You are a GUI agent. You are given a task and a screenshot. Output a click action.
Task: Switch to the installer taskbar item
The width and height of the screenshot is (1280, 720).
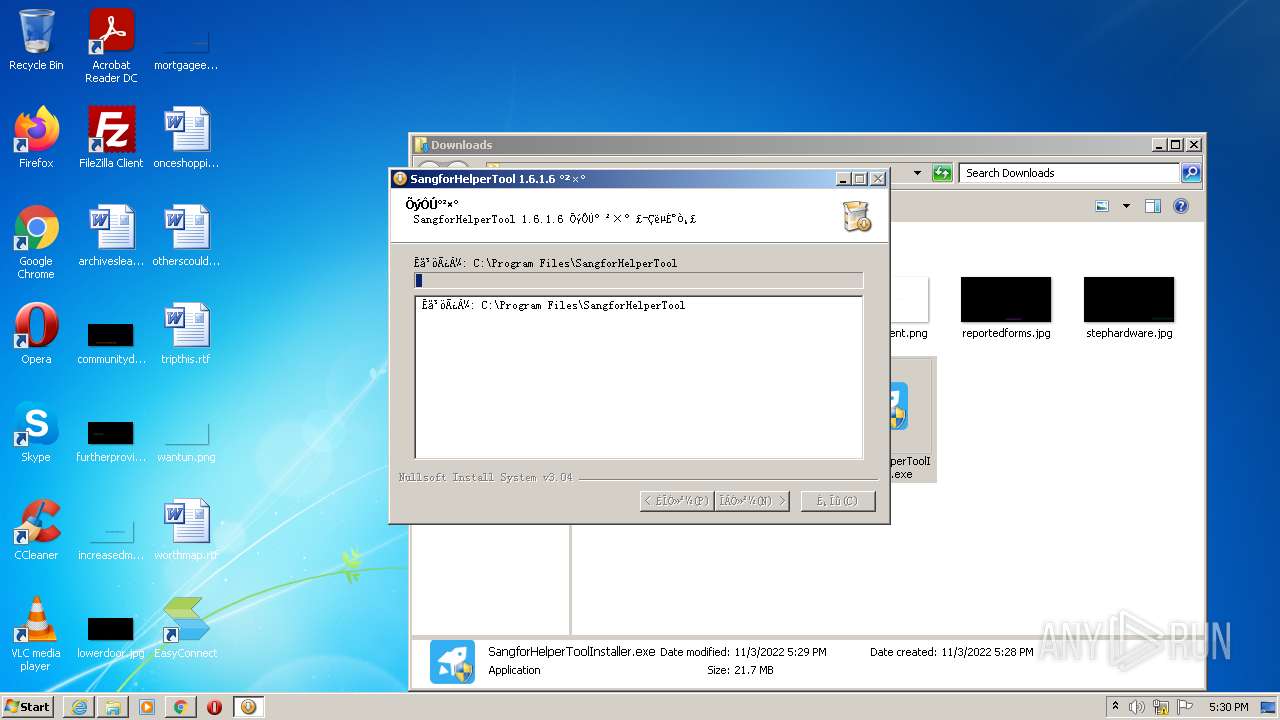point(248,707)
